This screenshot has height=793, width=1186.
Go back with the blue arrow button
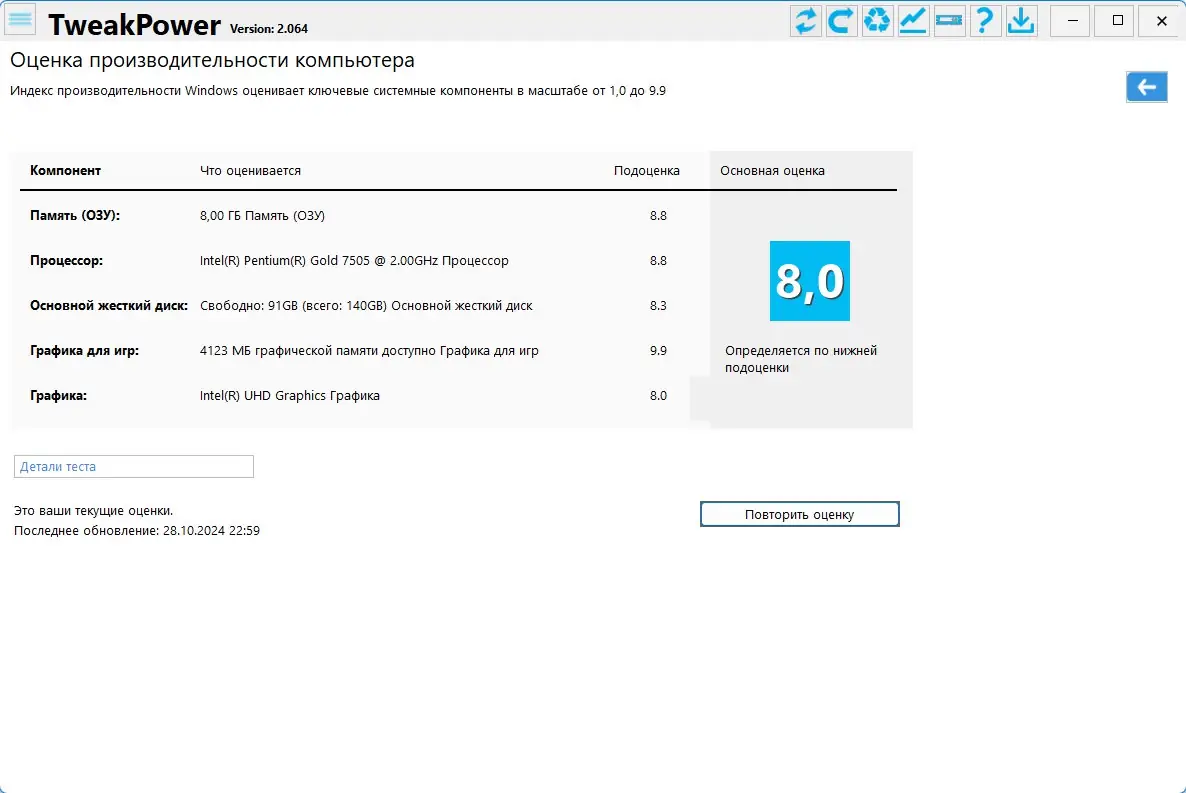click(x=1147, y=87)
